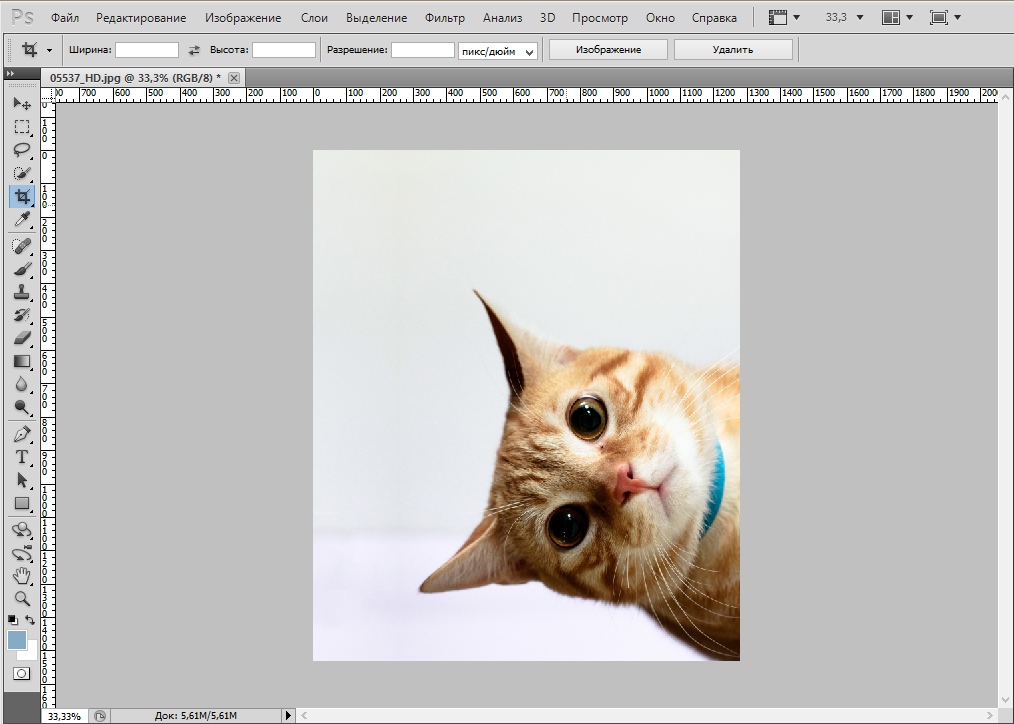Select the Move tool

(x=21, y=103)
